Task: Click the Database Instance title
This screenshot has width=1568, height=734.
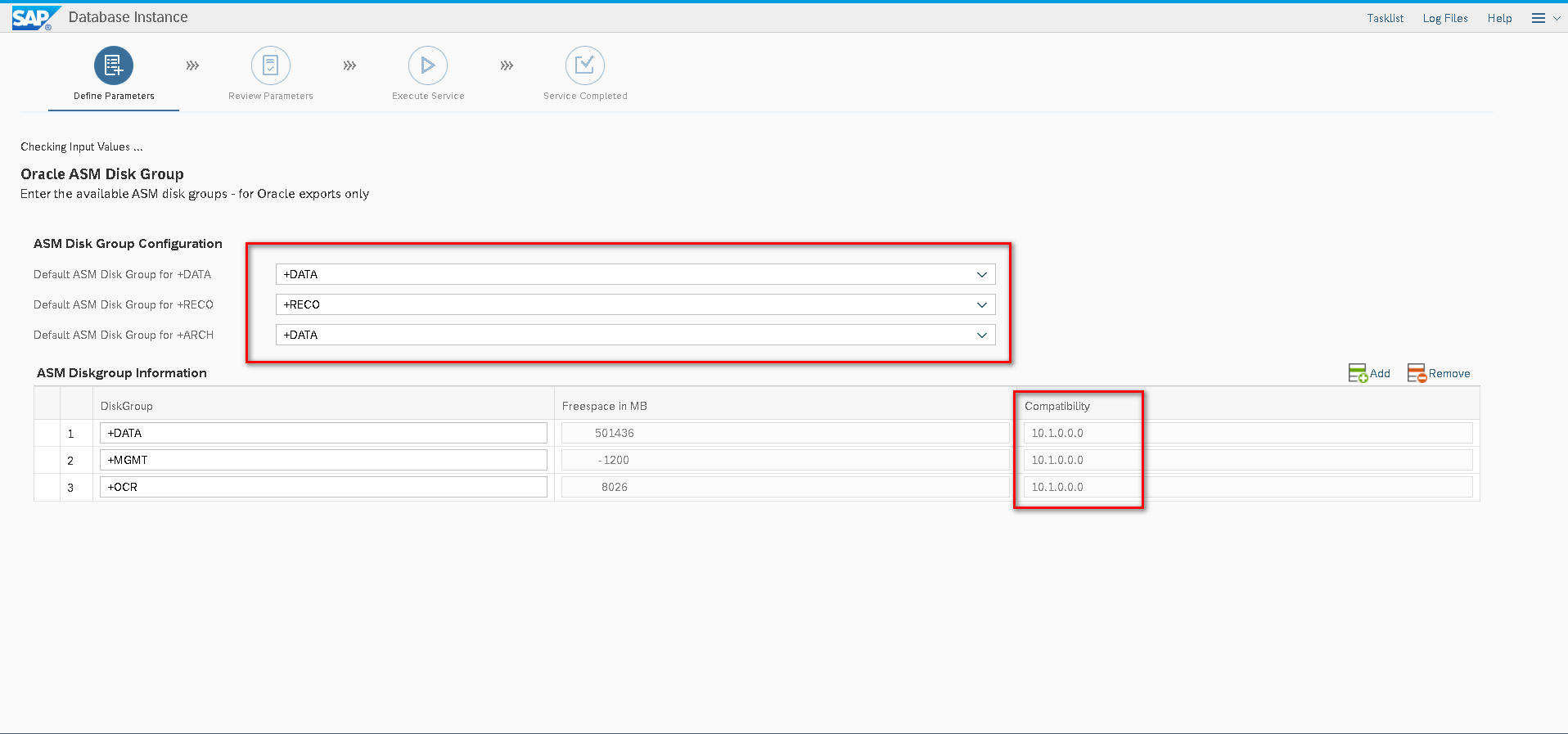Action: pos(128,17)
